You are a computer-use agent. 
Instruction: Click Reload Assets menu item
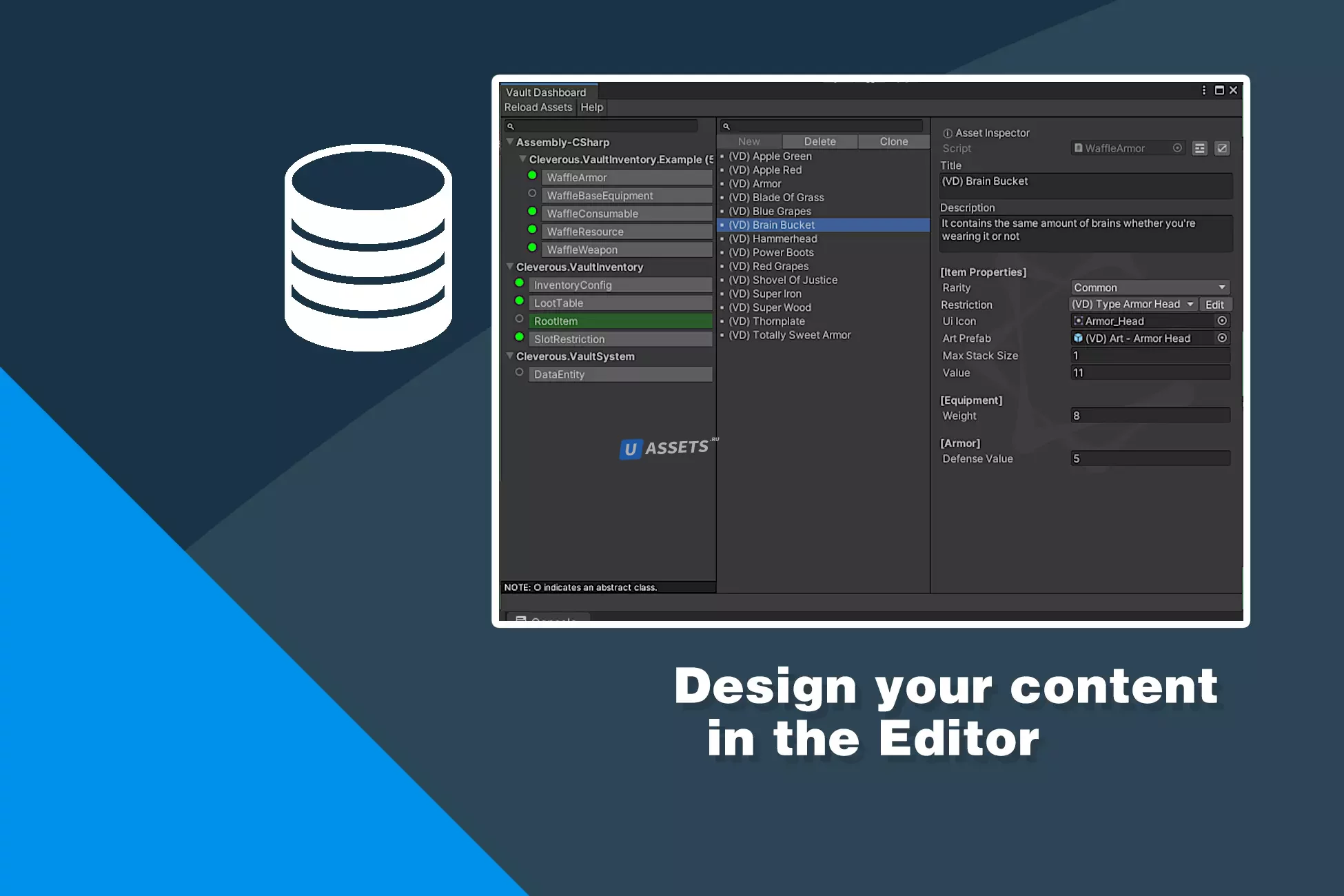538,108
